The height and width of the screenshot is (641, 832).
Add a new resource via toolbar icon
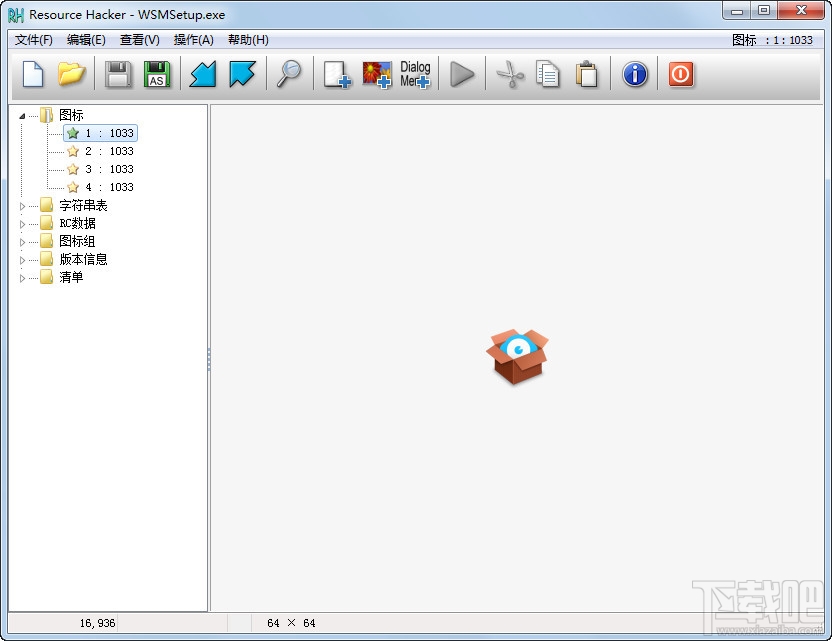(x=336, y=74)
